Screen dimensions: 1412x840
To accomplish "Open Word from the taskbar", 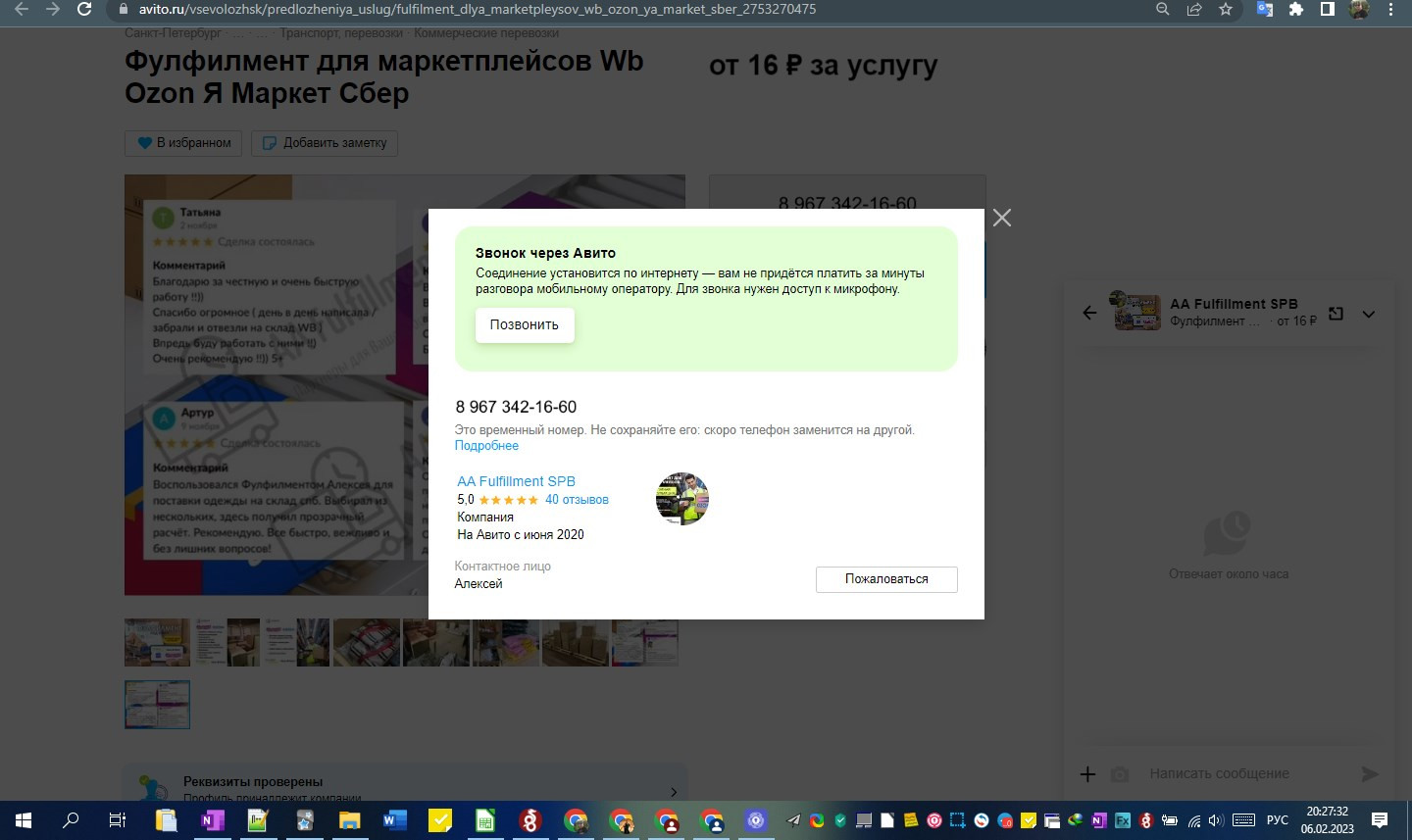I will [394, 820].
